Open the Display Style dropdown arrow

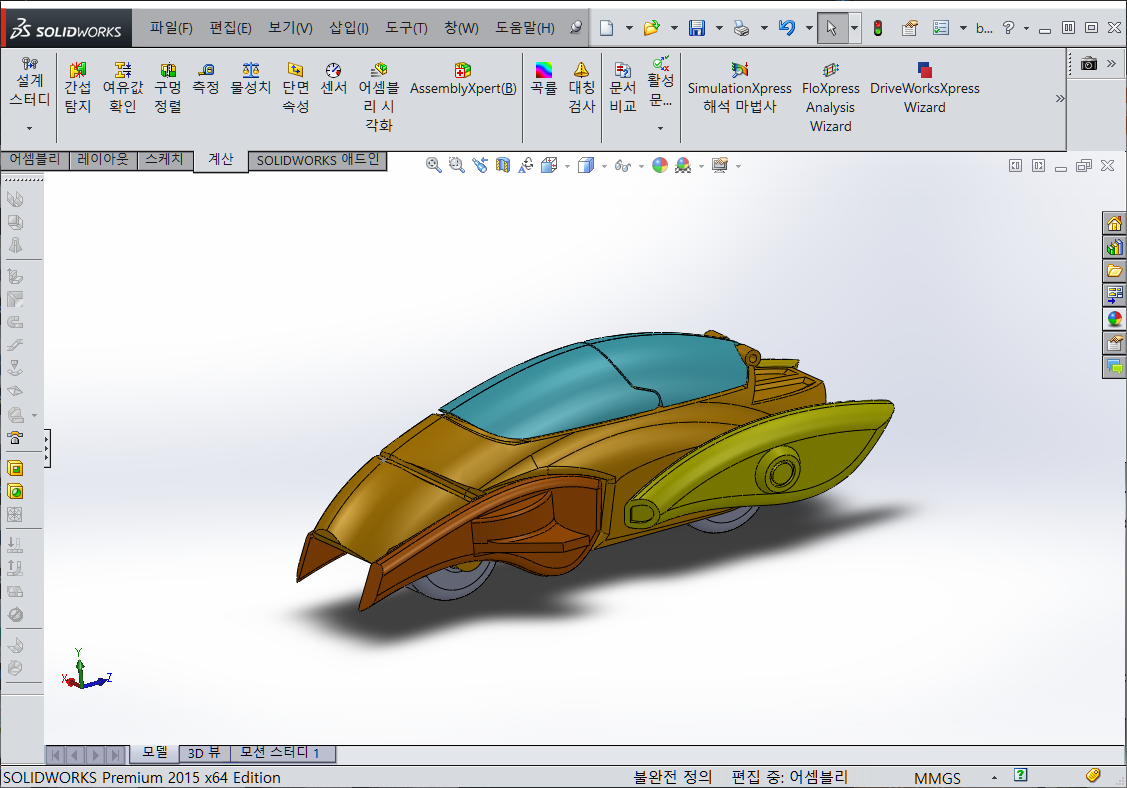click(604, 166)
